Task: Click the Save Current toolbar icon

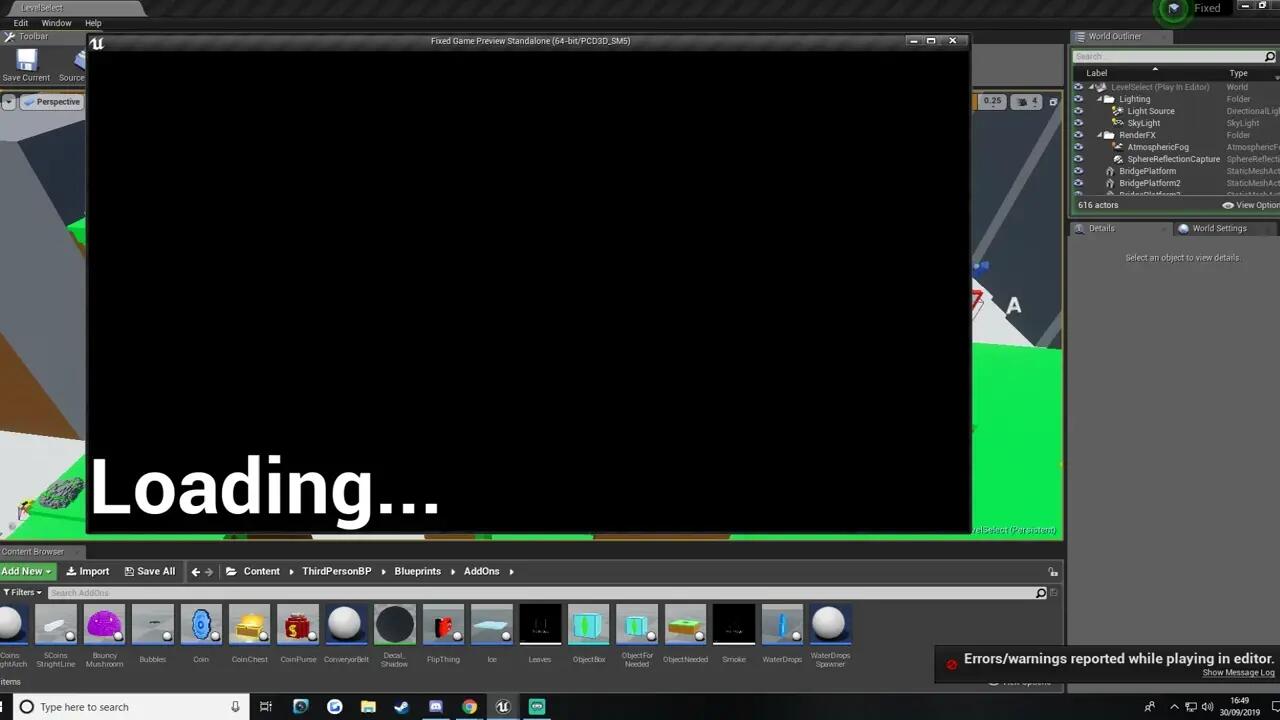Action: pos(26,65)
